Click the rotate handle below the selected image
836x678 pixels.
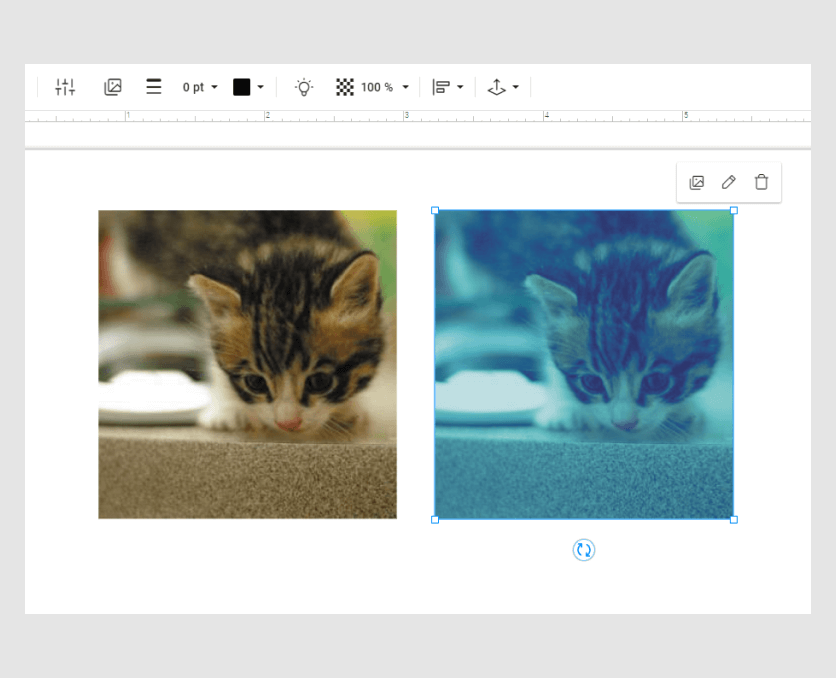pos(584,550)
